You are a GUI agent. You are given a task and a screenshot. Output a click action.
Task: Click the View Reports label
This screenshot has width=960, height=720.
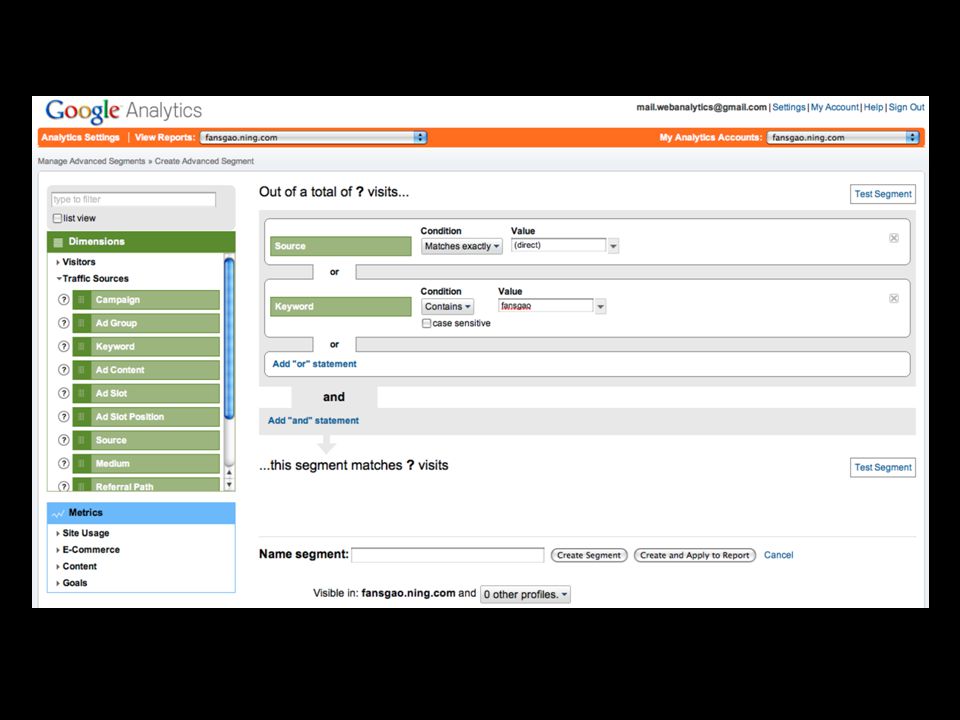(165, 138)
